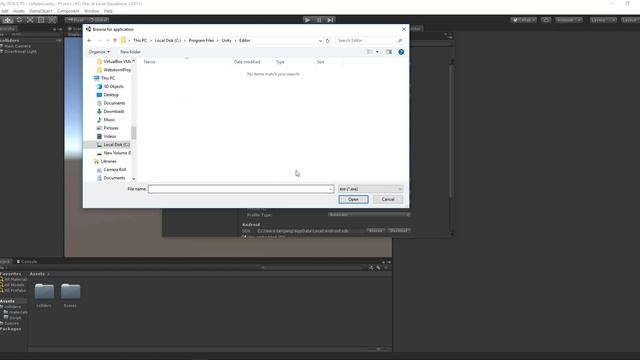This screenshot has width=640, height=360.
Task: Click the Scenes folder thumbnail in Assets
Action: point(70,291)
